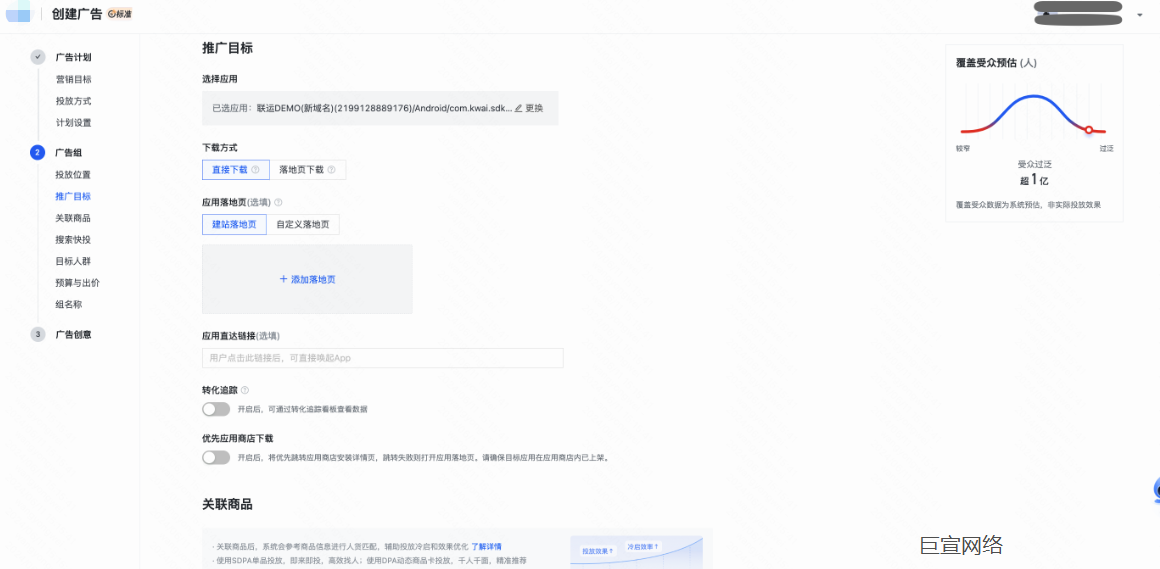Click the help icon beside 落地页下载
The image size is (1160, 569).
tap(331, 170)
